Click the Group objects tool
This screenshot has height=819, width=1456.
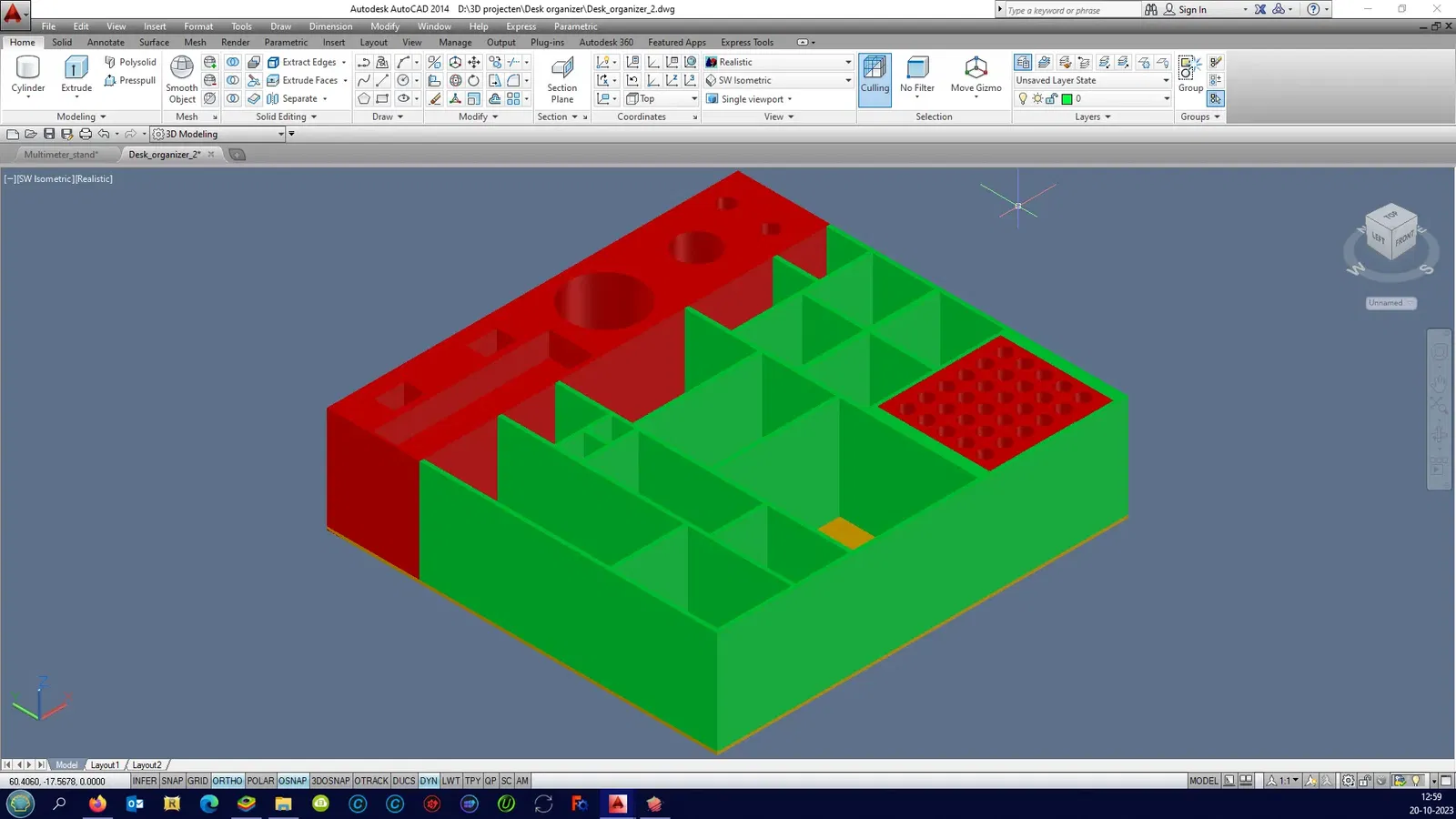tap(1190, 75)
